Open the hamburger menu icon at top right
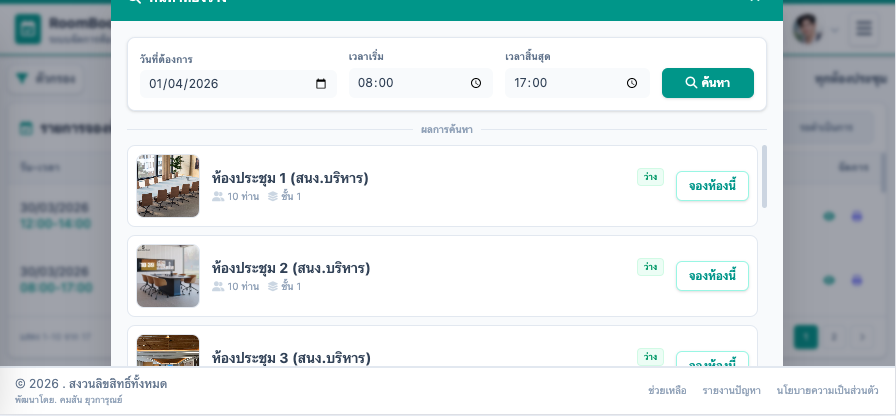896x416 pixels. pyautogui.click(x=863, y=29)
